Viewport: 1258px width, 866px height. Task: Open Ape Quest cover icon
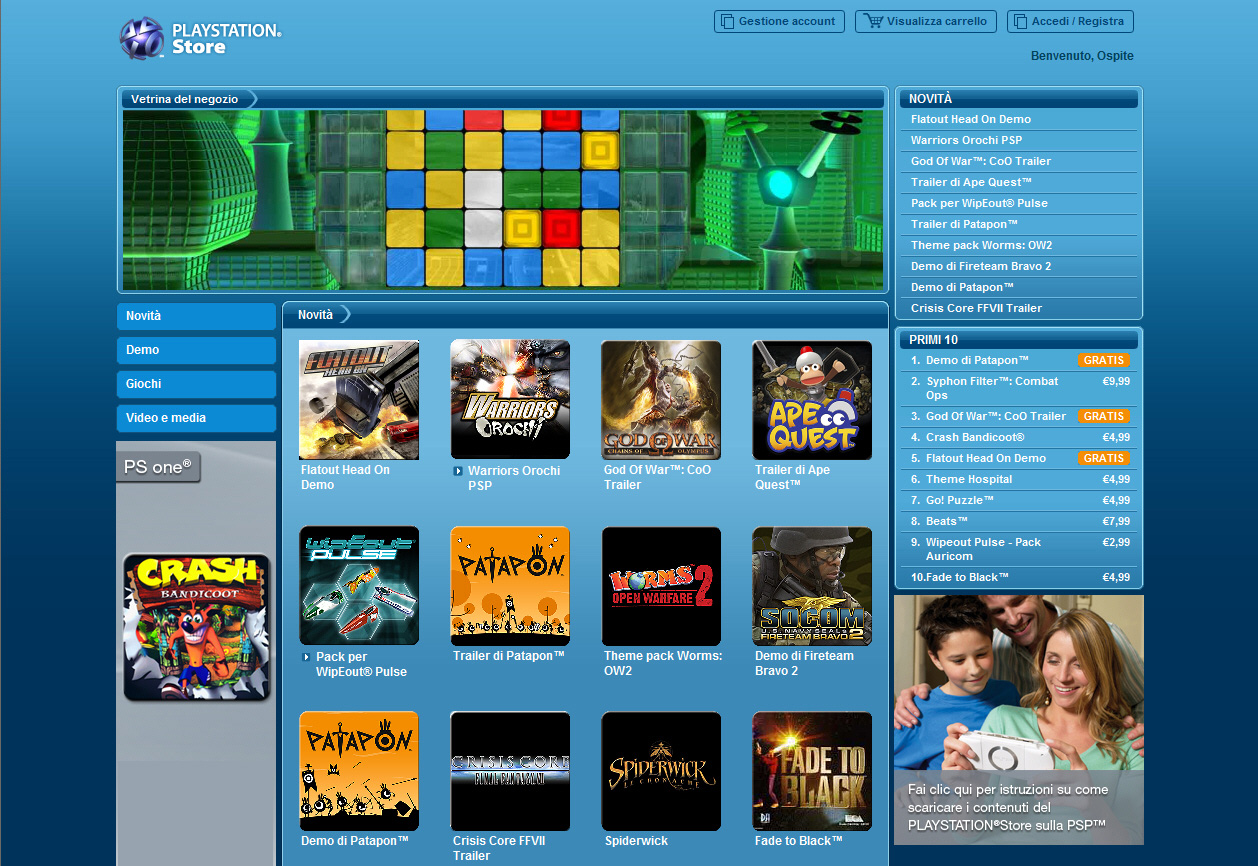812,400
